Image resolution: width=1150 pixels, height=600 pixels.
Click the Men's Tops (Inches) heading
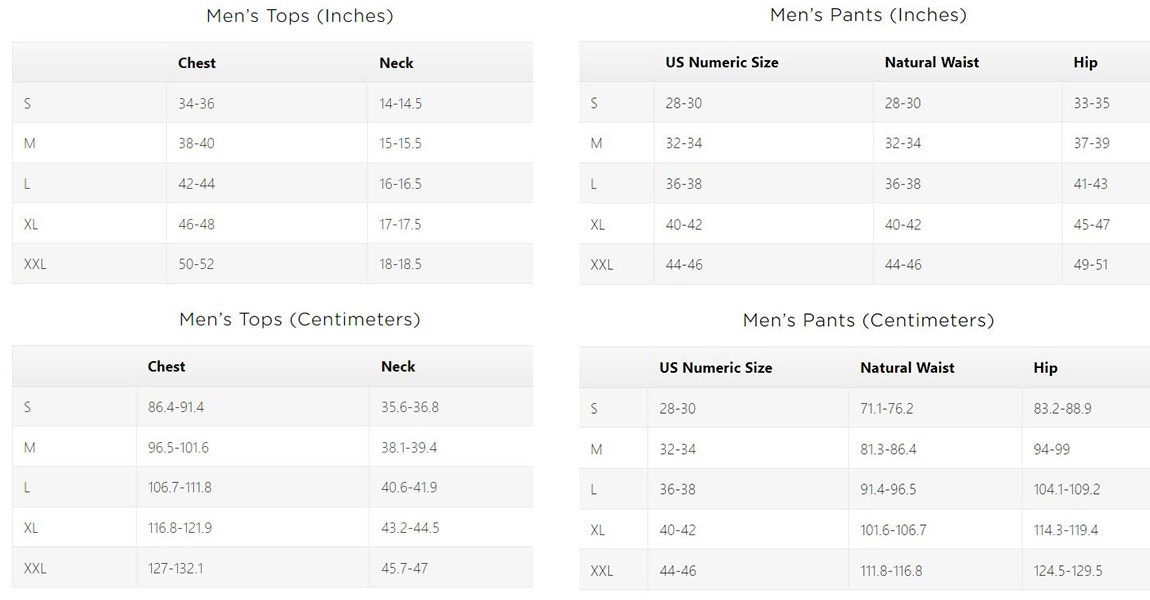[x=299, y=16]
